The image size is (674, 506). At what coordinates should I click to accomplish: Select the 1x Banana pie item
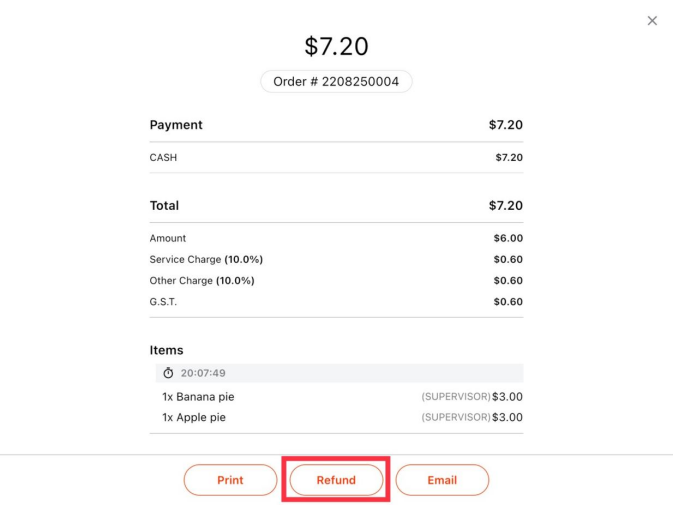pyautogui.click(x=198, y=397)
